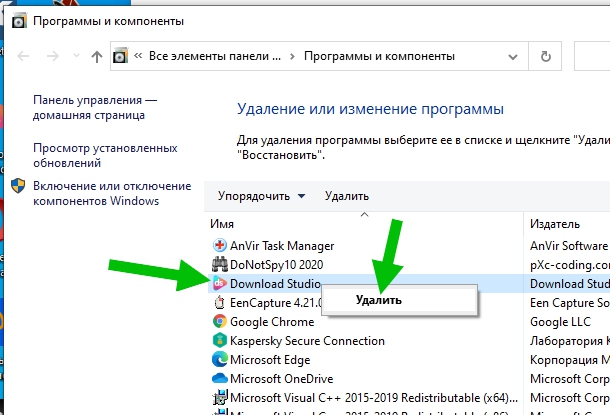The image size is (610, 415).
Task: Click the Download Studio program icon
Action: click(x=219, y=284)
